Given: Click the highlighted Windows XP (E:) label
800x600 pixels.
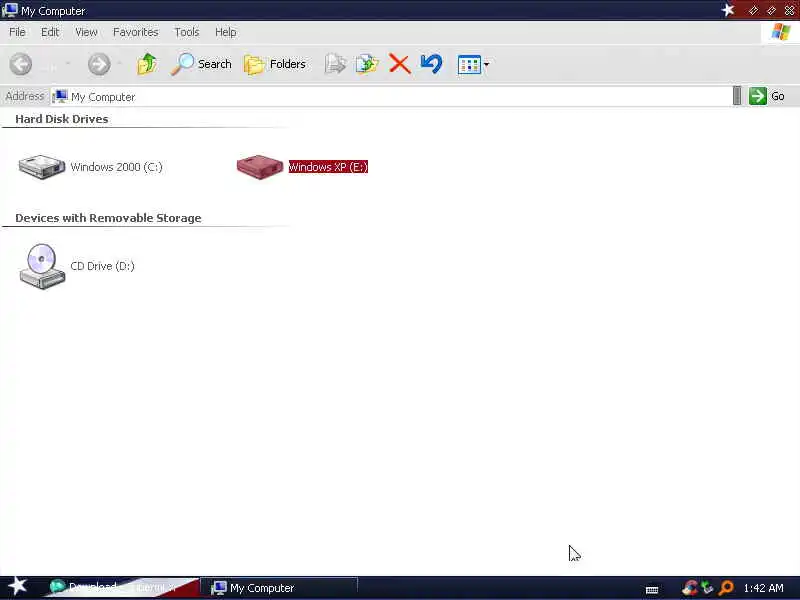Looking at the screenshot, I should point(328,167).
